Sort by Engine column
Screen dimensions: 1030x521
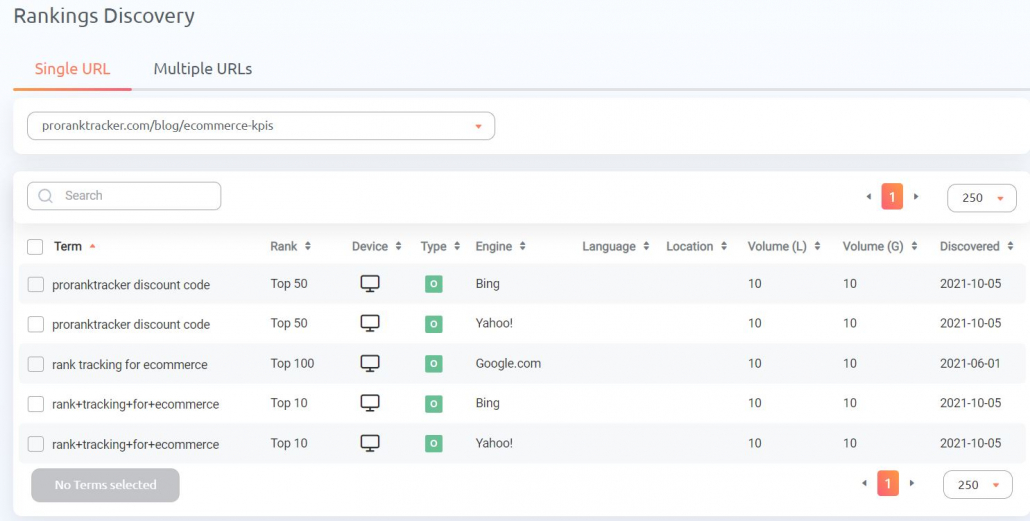click(x=522, y=246)
